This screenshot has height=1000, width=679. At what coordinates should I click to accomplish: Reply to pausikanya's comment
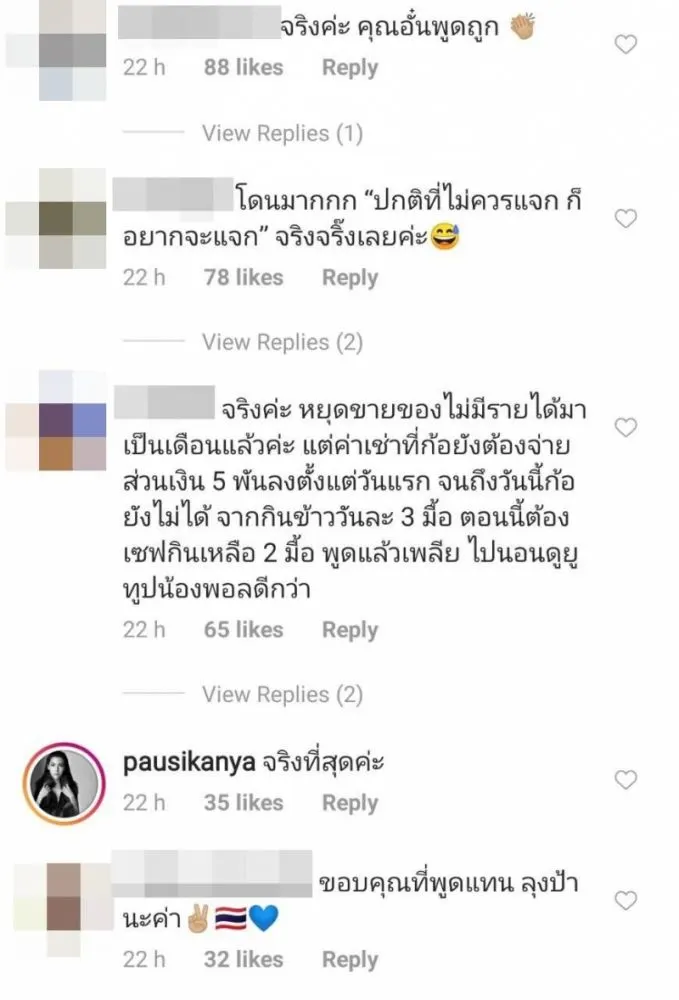350,802
